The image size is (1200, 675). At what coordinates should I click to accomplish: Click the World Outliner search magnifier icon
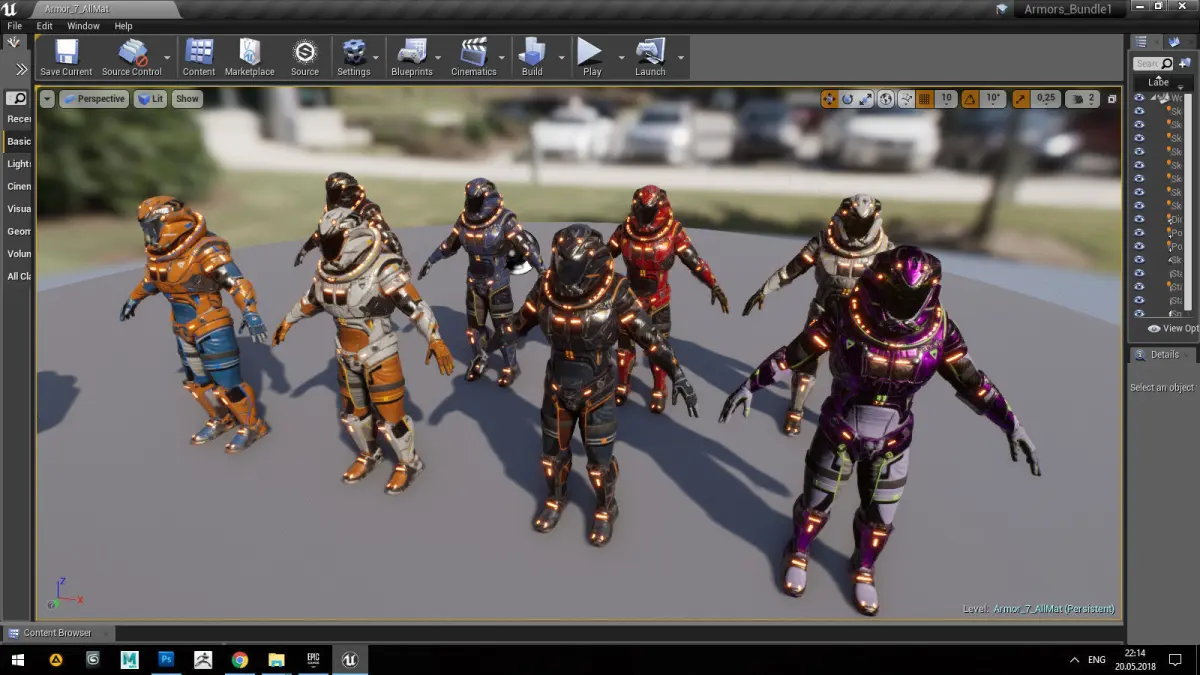coord(1167,64)
